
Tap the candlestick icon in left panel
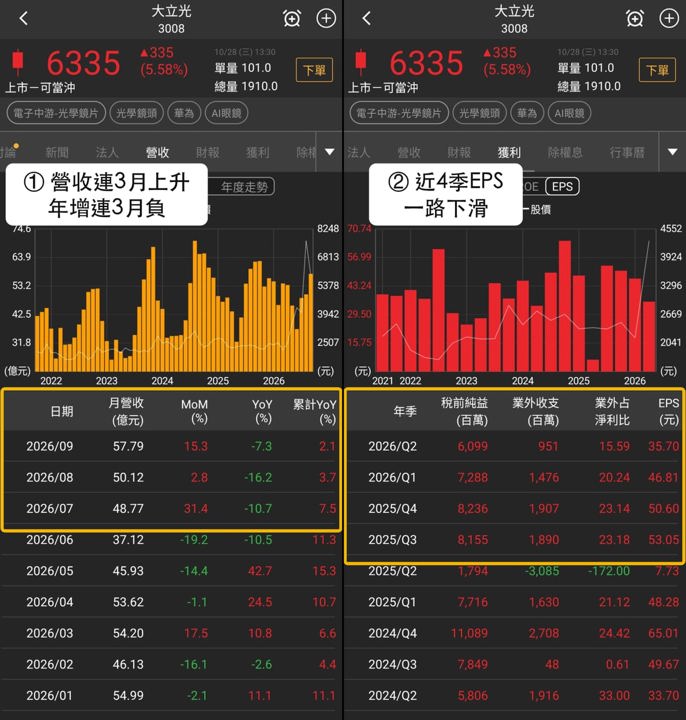point(18,62)
